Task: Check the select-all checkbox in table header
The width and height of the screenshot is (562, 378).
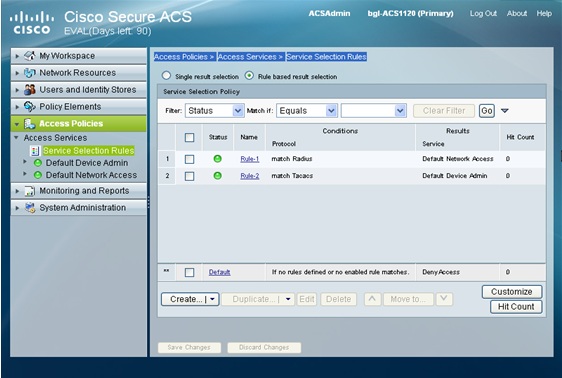Action: (190, 137)
